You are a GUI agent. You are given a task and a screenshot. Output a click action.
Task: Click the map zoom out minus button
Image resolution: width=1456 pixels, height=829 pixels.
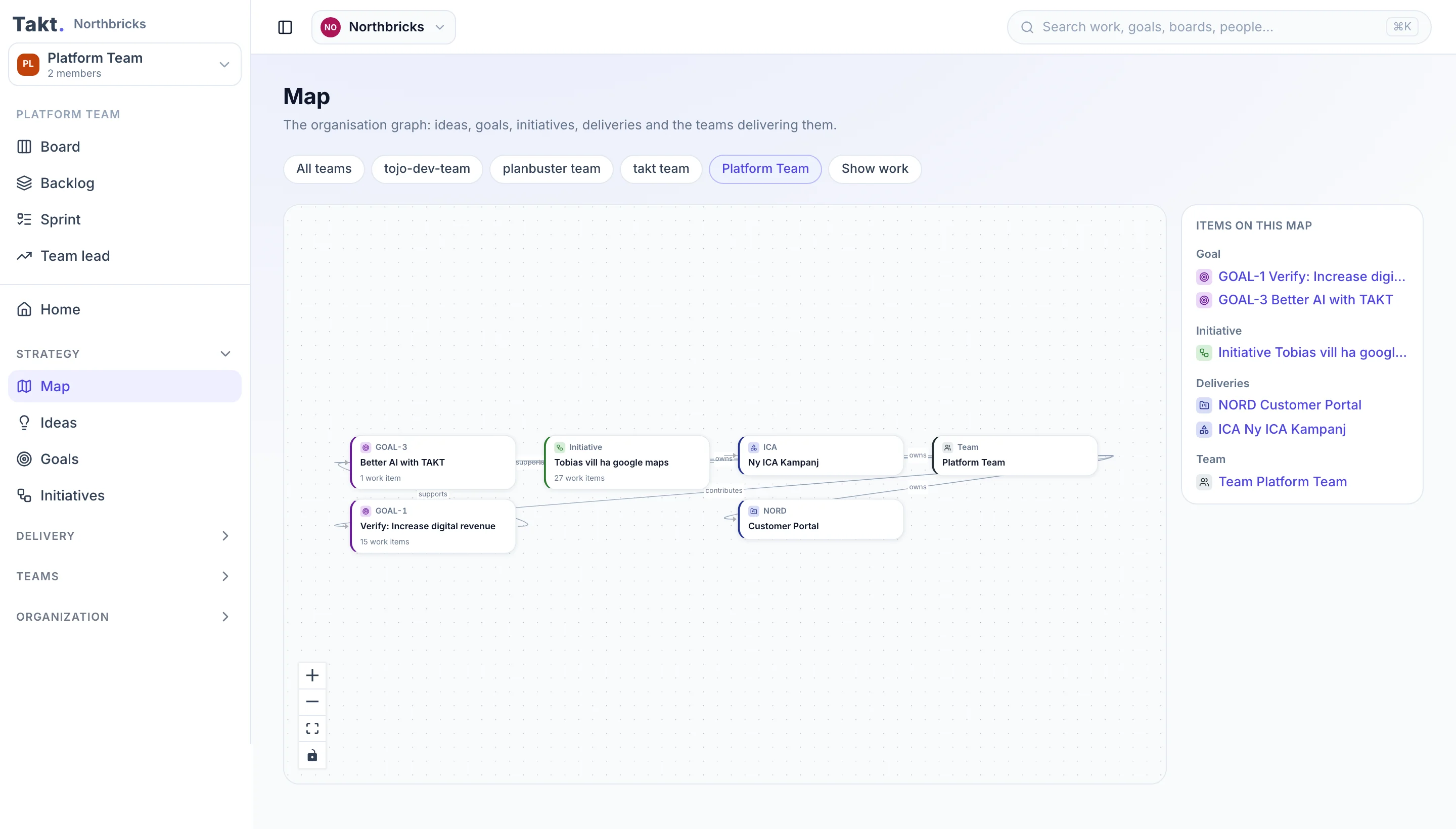click(312, 702)
